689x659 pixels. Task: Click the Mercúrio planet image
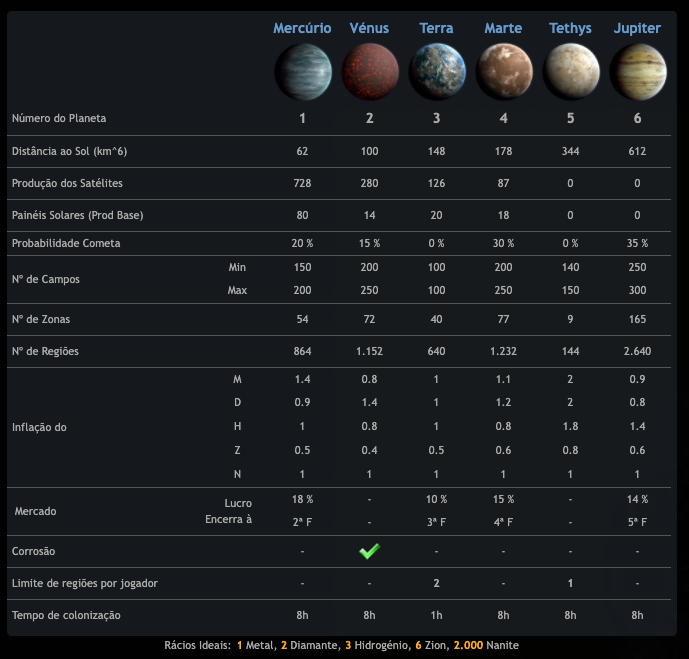(303, 72)
